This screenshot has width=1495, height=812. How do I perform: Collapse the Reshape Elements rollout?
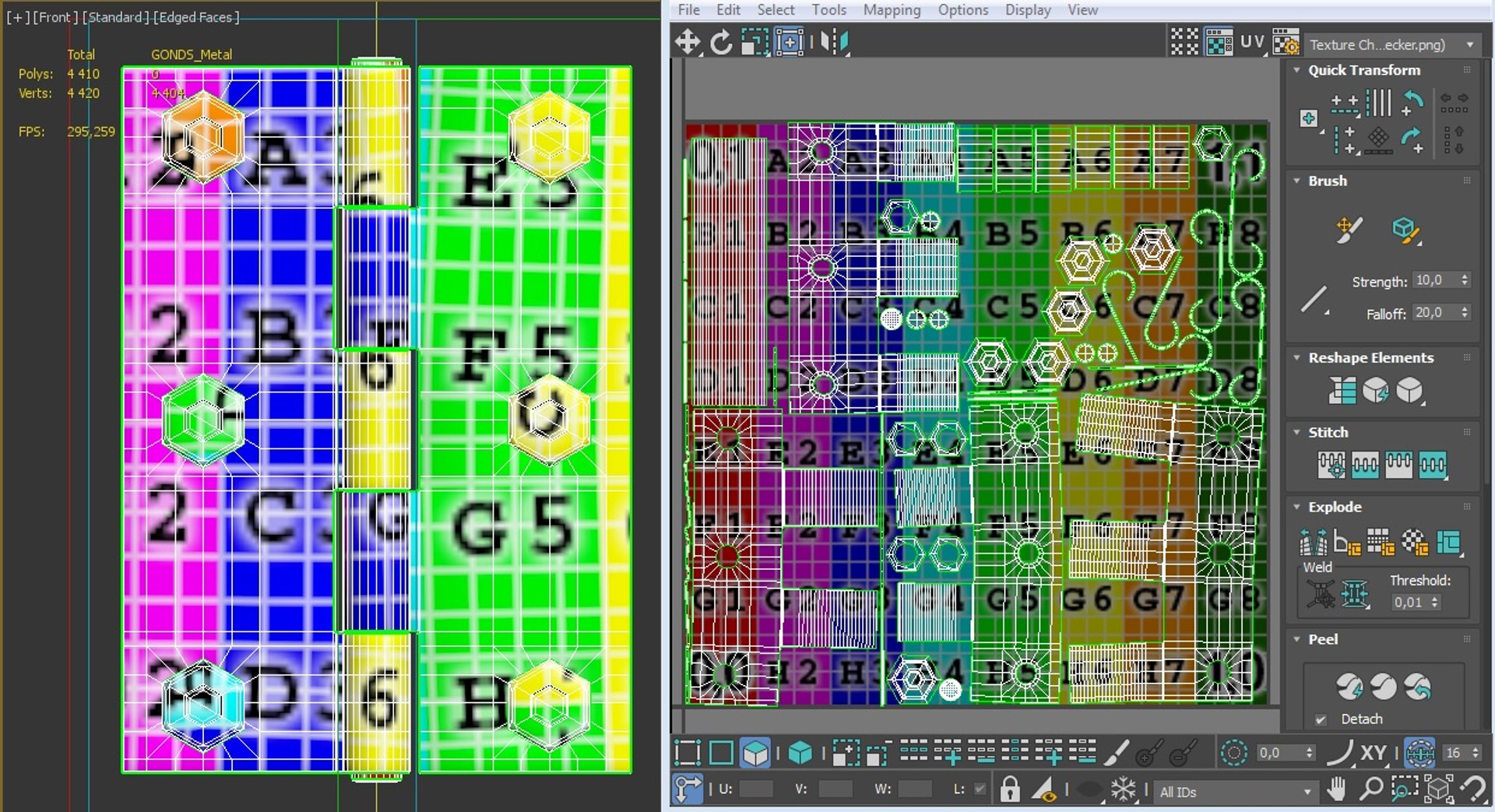click(1296, 357)
